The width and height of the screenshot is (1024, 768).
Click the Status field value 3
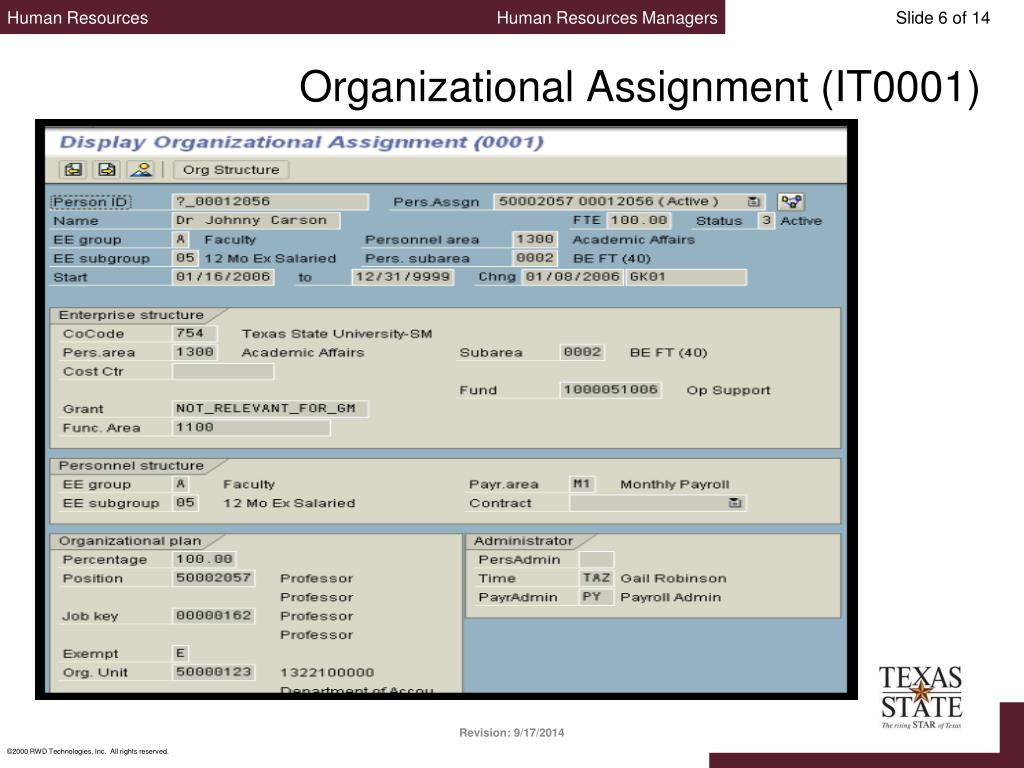766,221
